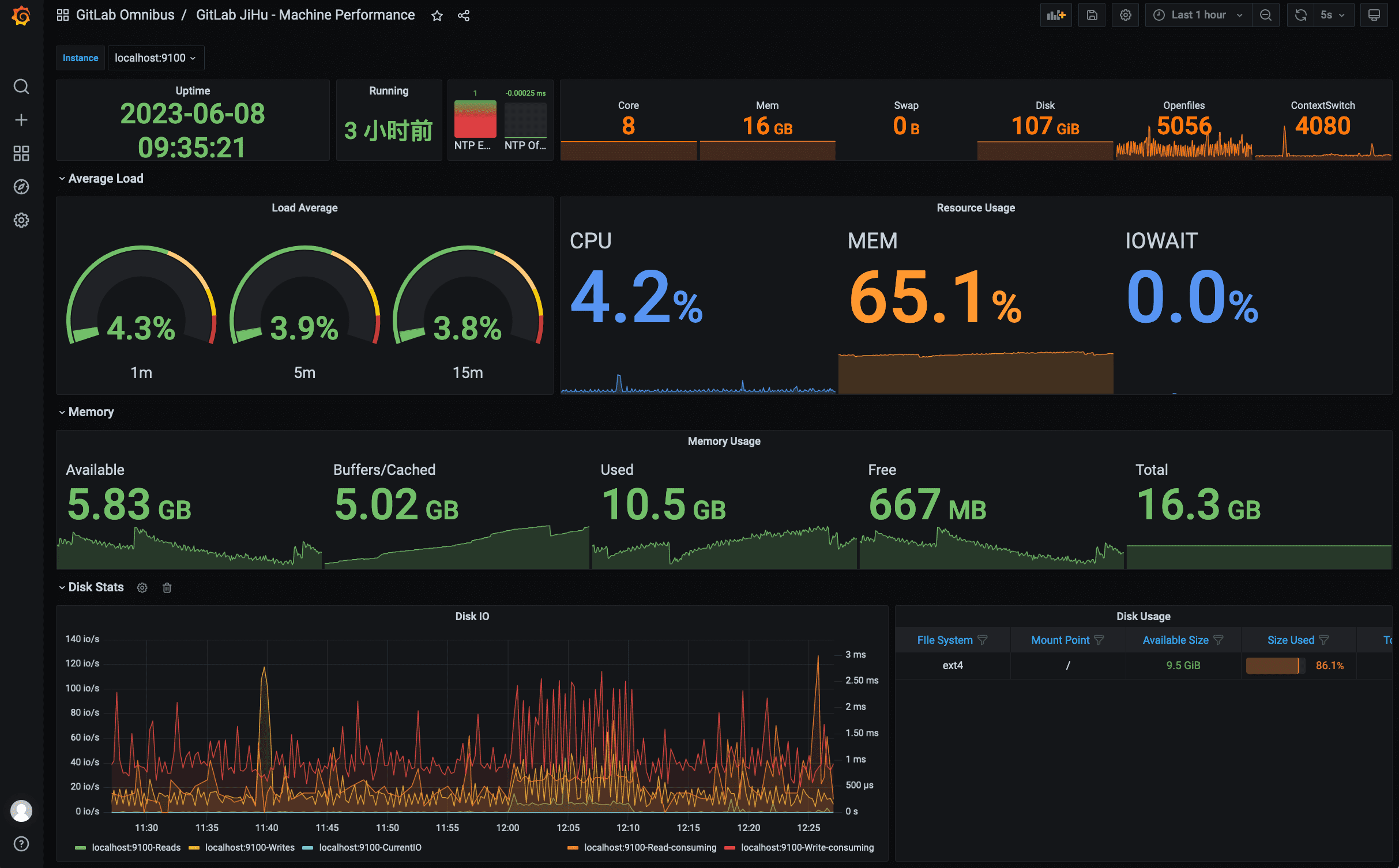Delete the Disk Stats row with trash icon

coord(167,587)
